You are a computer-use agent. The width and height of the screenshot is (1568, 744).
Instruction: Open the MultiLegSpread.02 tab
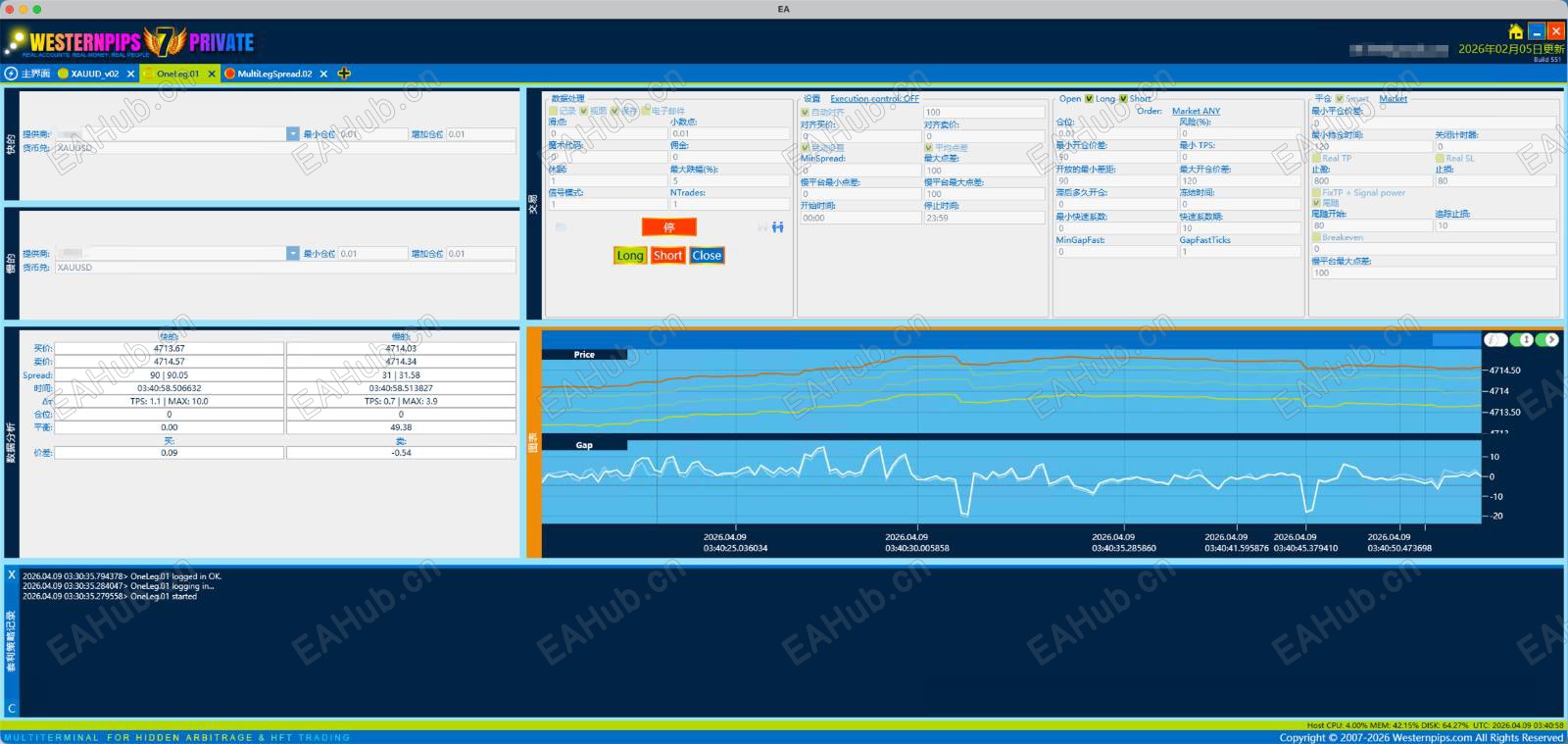[x=274, y=74]
